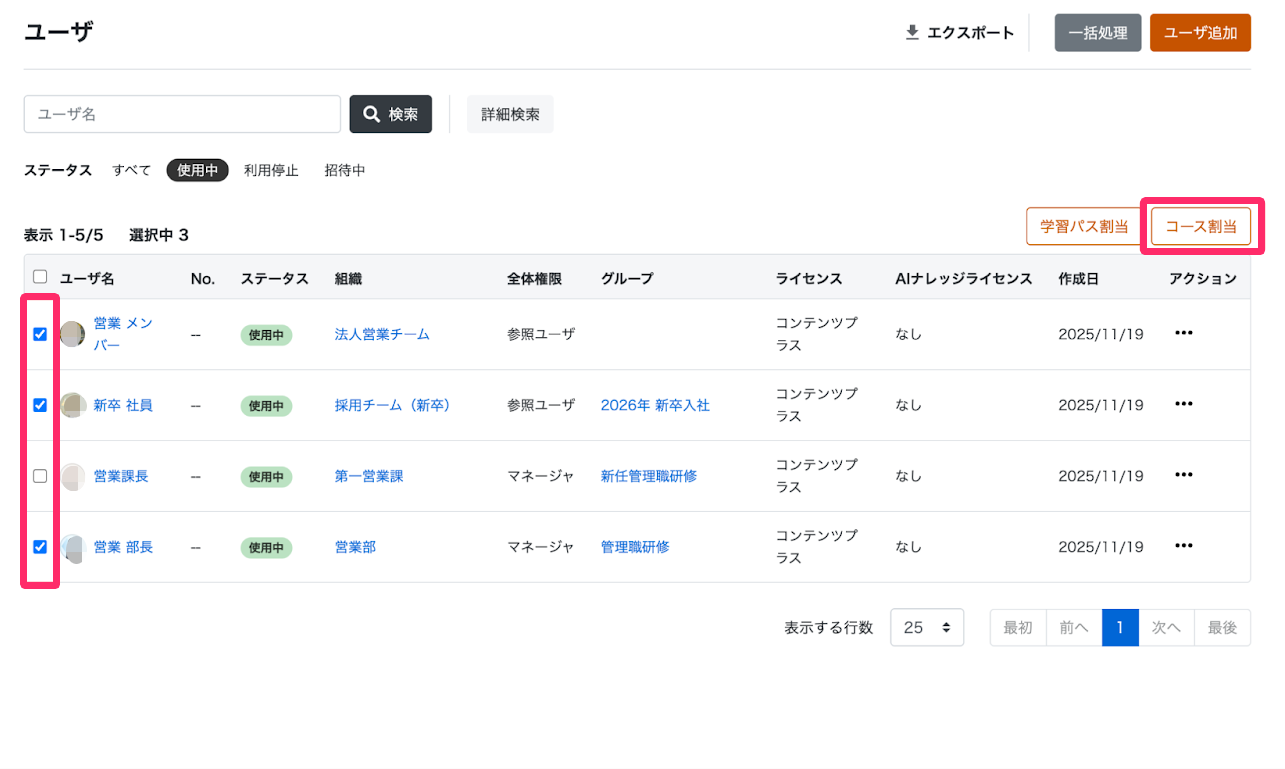Screen dimensions: 1285x769
Task: Uncheck the 新卒 社員 row checkbox
Action: [x=40, y=405]
